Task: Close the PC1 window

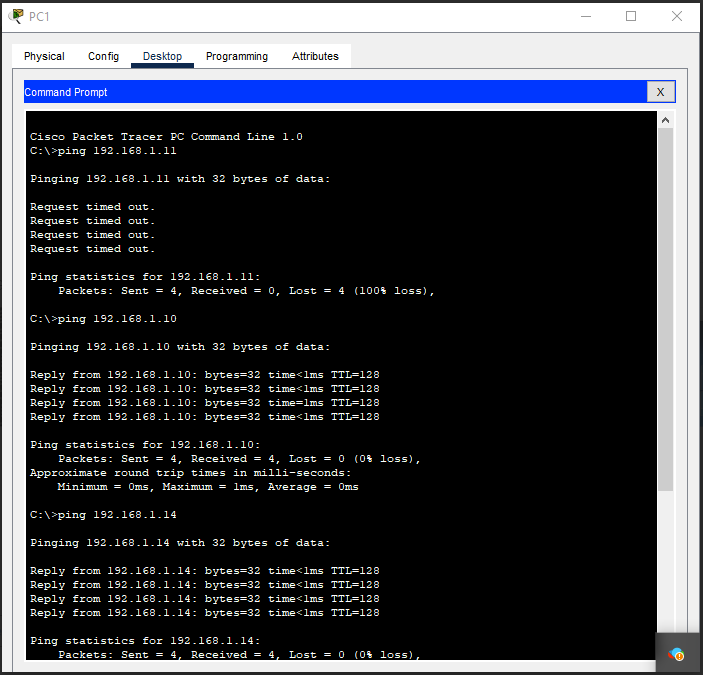Action: pyautogui.click(x=677, y=17)
